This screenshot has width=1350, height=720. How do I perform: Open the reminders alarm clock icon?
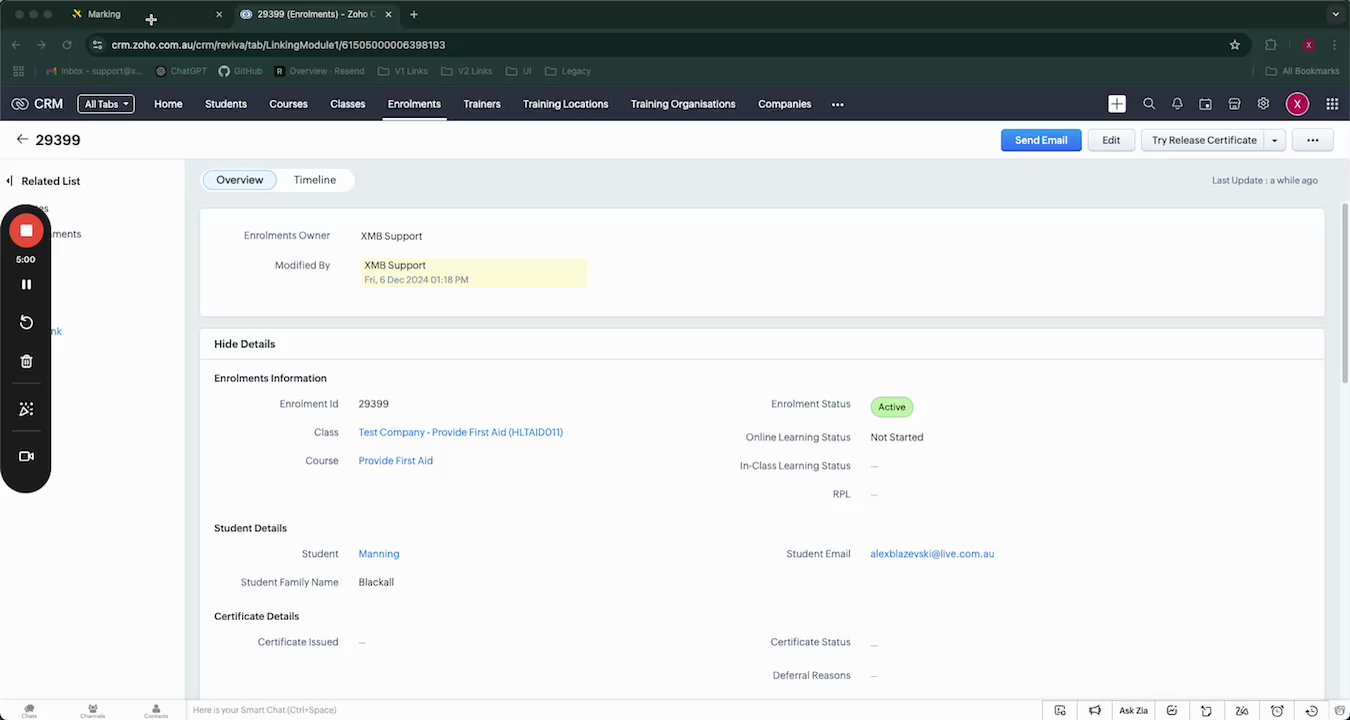coord(1277,710)
